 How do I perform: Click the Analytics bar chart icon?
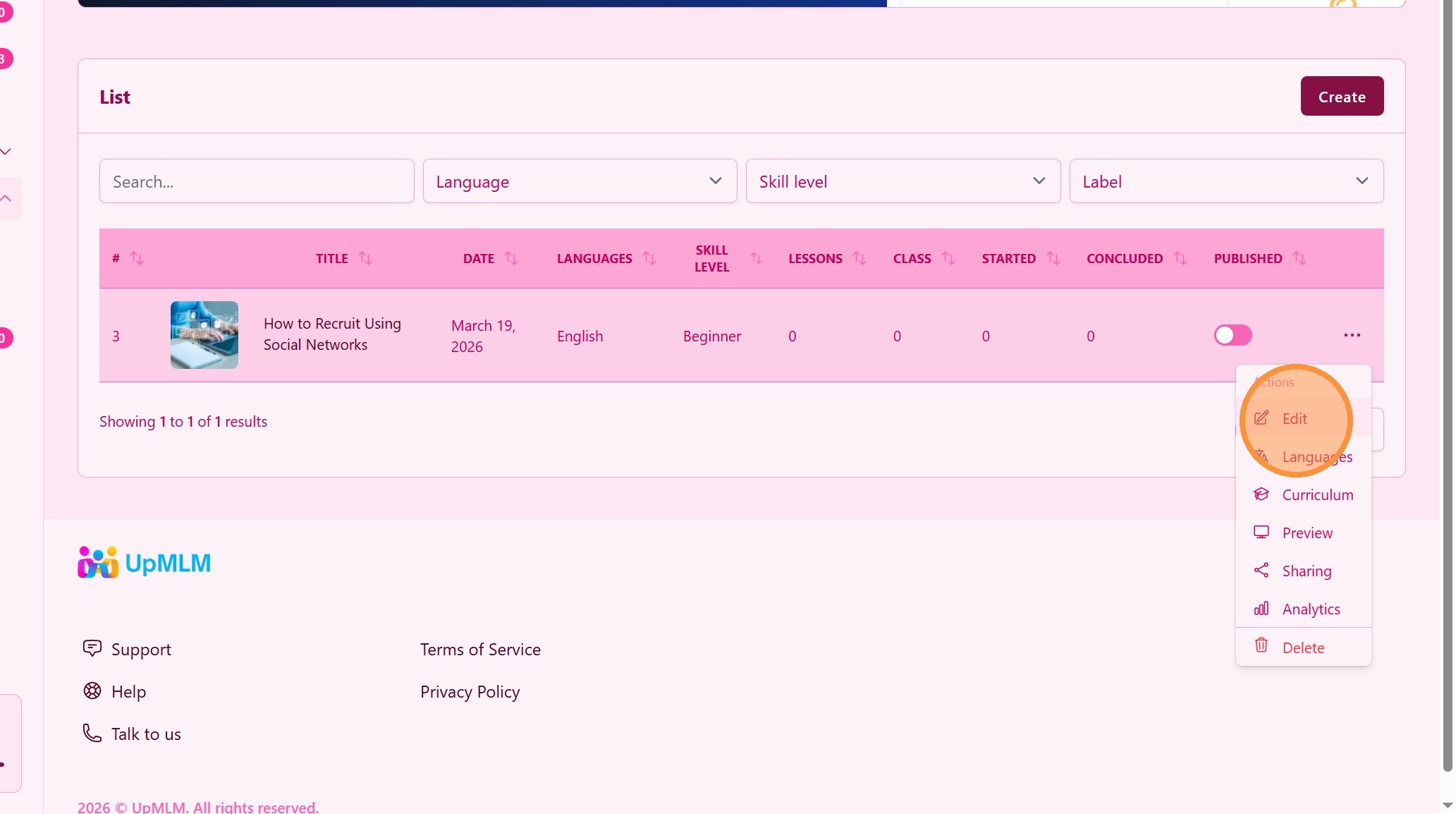coord(1261,609)
